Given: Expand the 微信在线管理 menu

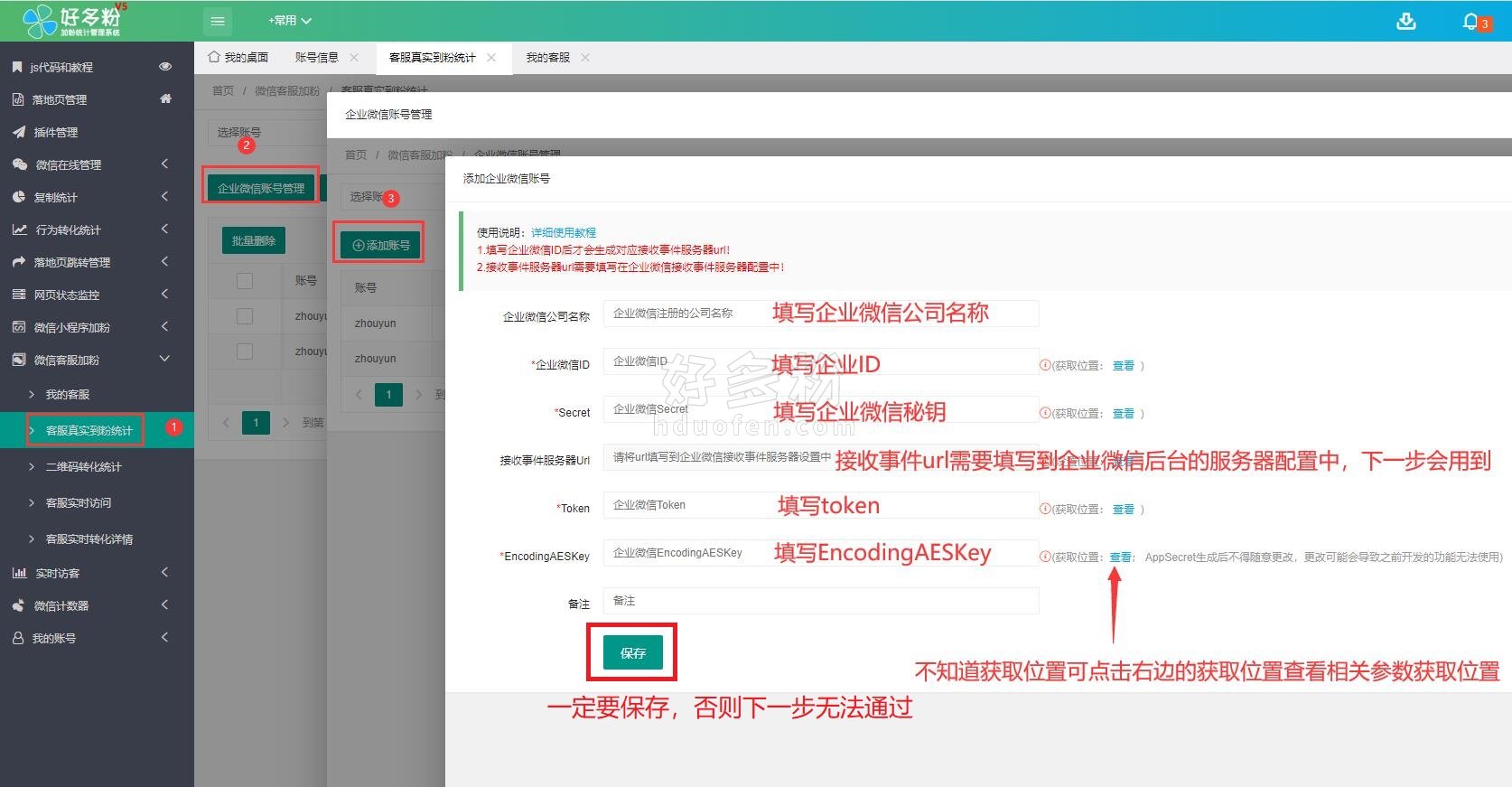Looking at the screenshot, I should [164, 164].
